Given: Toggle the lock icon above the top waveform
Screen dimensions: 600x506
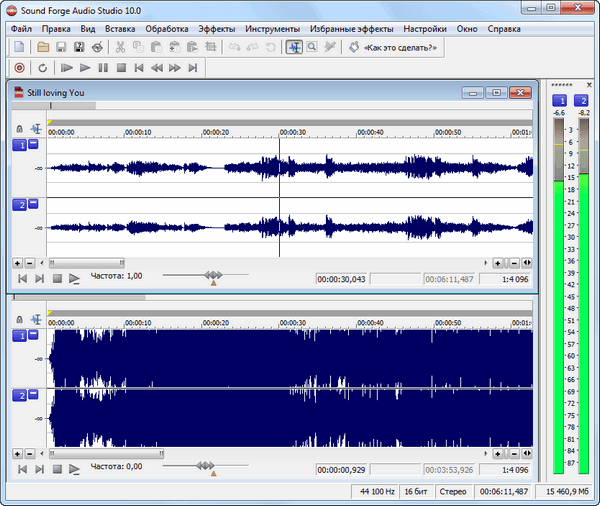Looking at the screenshot, I should pos(19,129).
